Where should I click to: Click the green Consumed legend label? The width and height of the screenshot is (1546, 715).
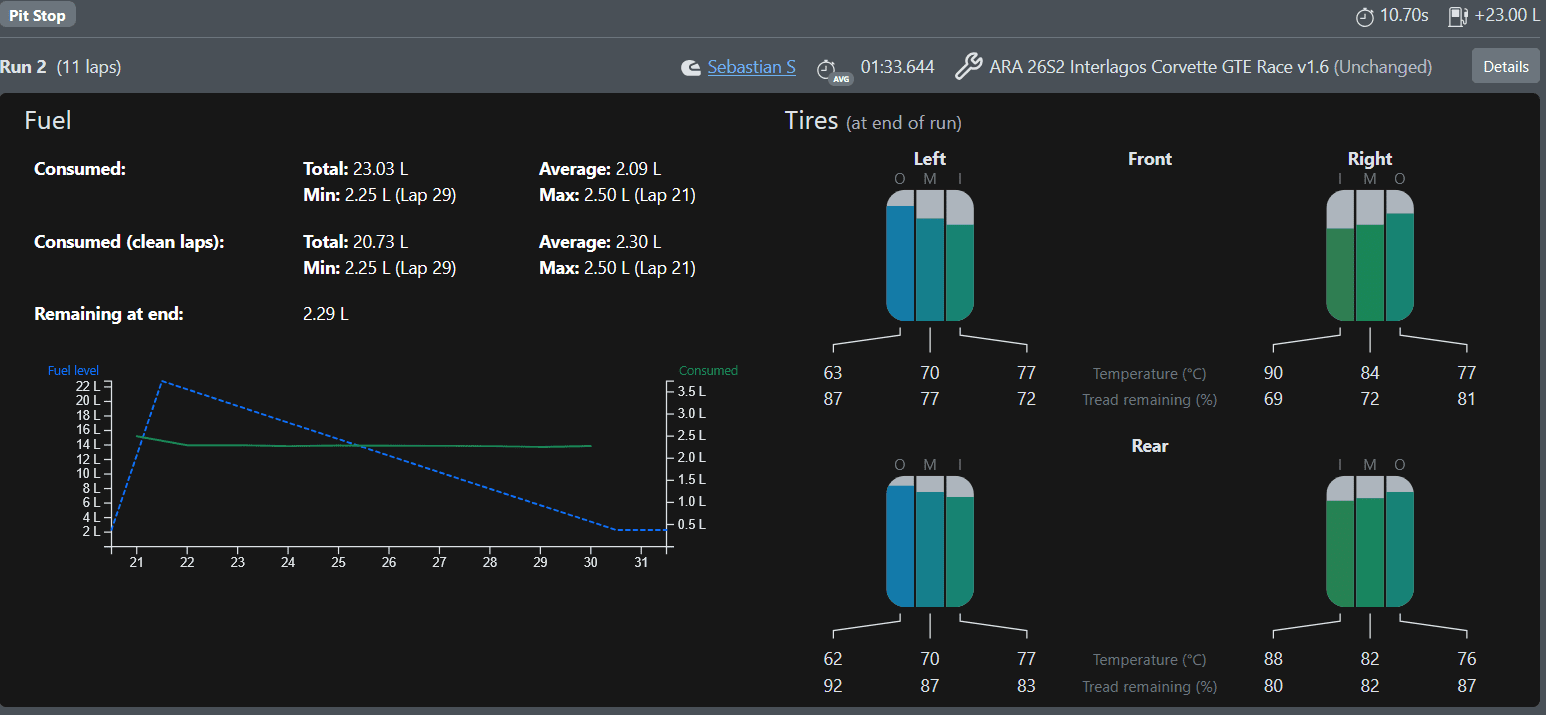point(708,371)
